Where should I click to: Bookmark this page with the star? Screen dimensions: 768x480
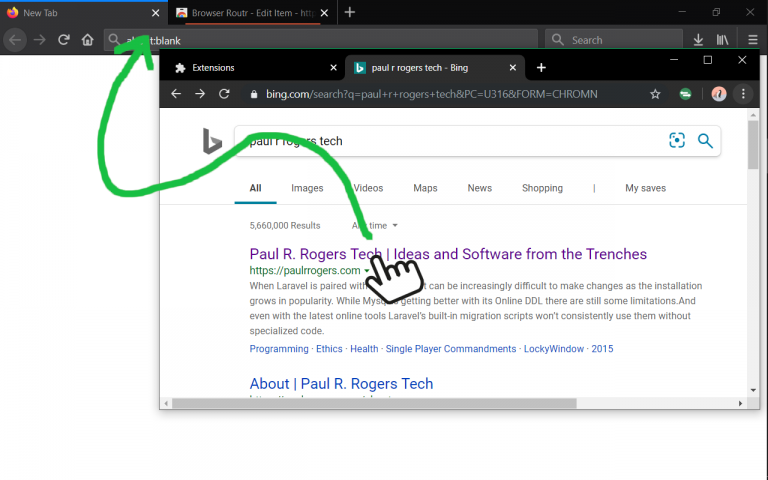655,94
